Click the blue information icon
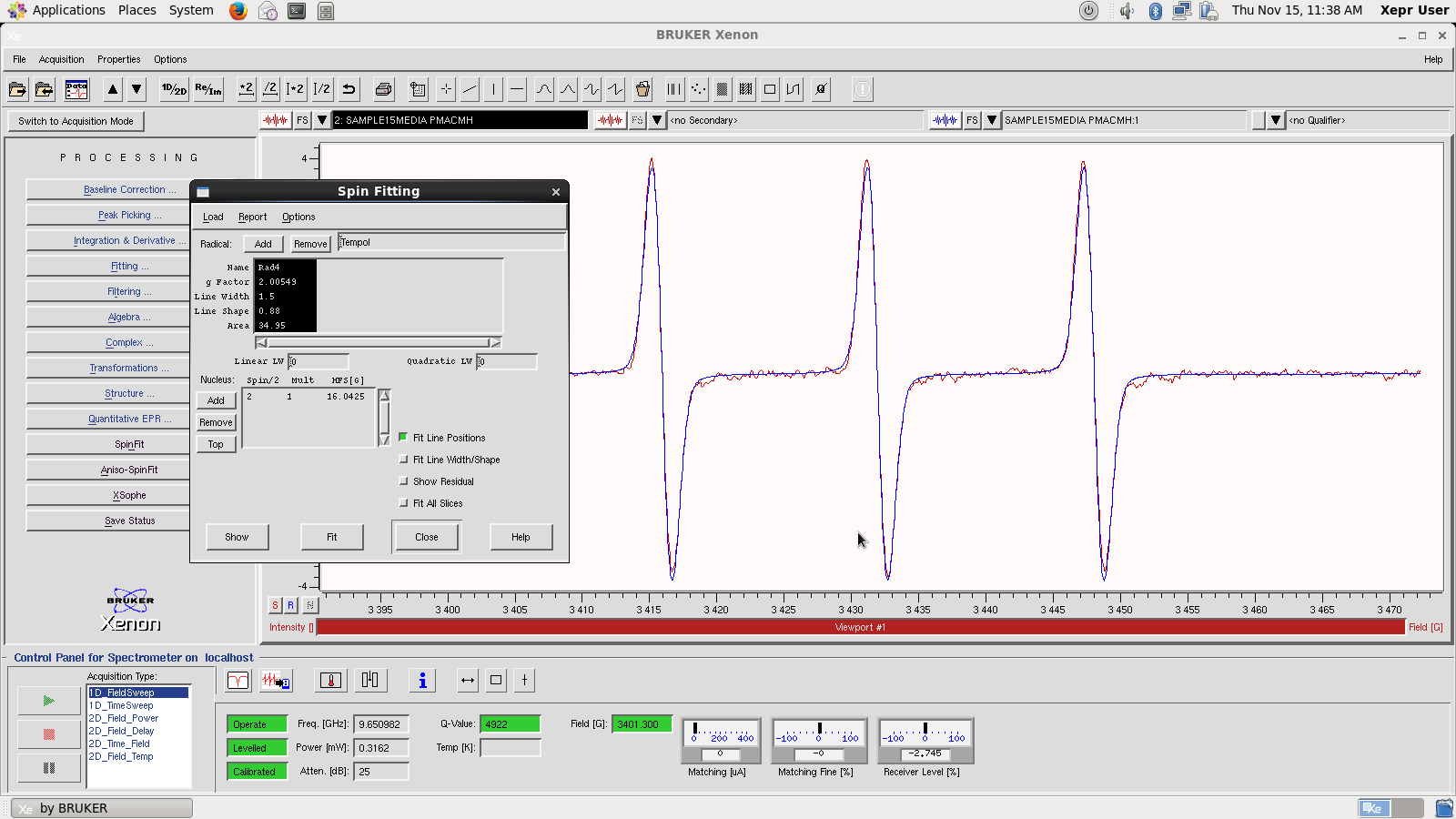The image size is (1456, 819). tap(422, 681)
